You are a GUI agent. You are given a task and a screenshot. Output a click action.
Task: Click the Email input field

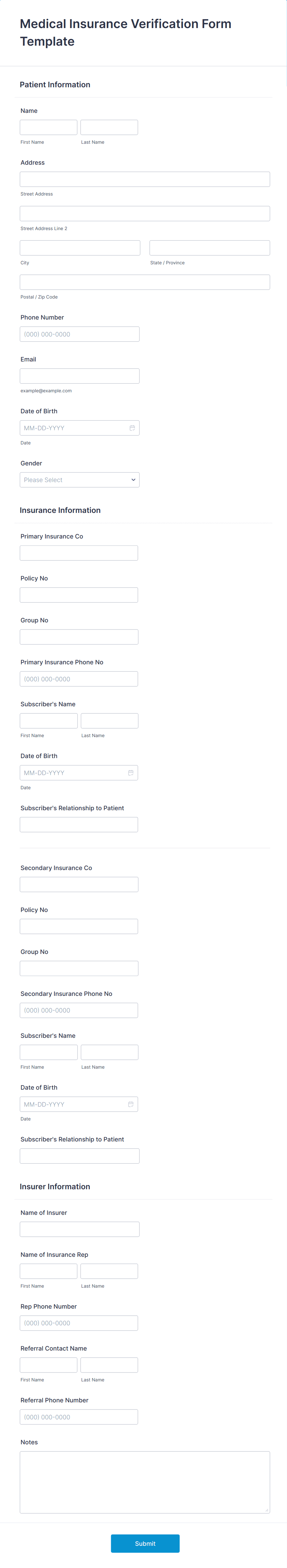(x=79, y=376)
